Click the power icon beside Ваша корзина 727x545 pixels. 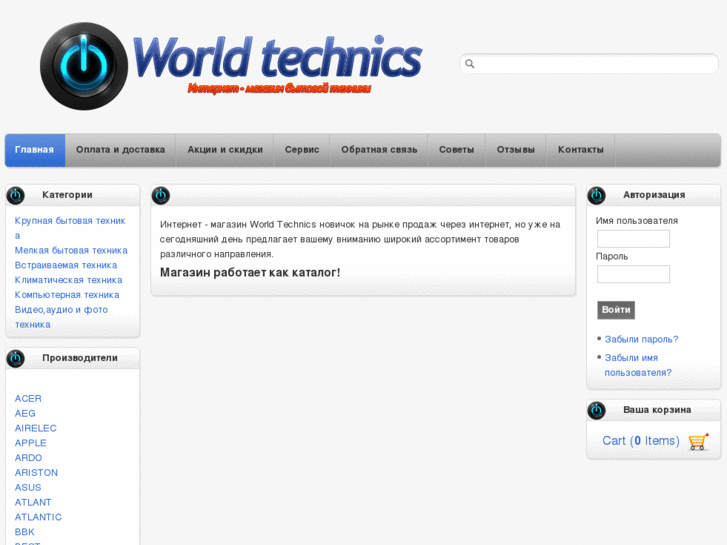(596, 410)
